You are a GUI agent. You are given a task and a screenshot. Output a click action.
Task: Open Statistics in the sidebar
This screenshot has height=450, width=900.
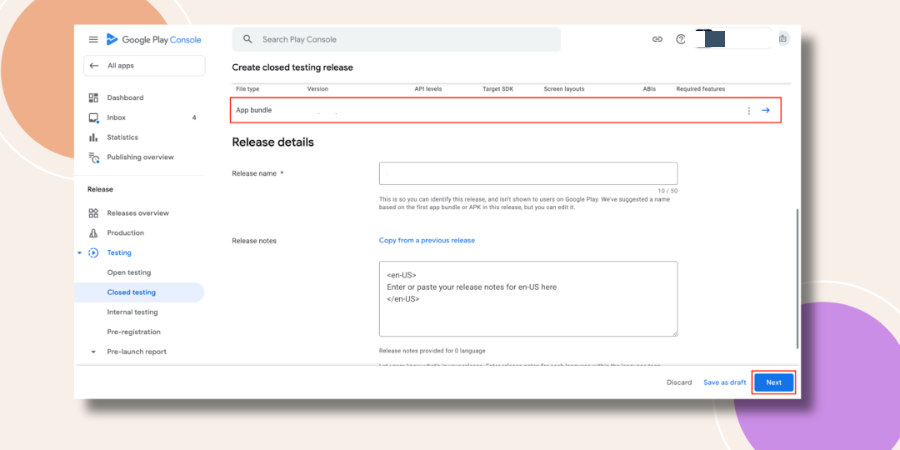pos(122,138)
